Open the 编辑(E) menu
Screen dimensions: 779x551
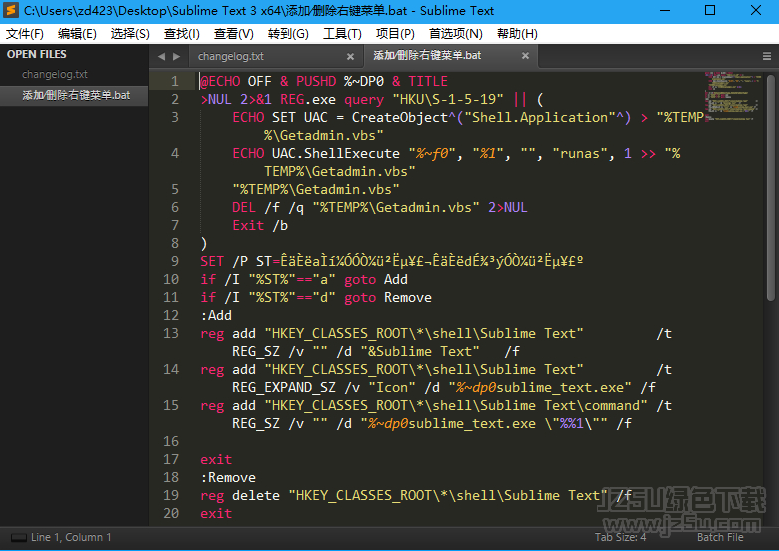77,34
